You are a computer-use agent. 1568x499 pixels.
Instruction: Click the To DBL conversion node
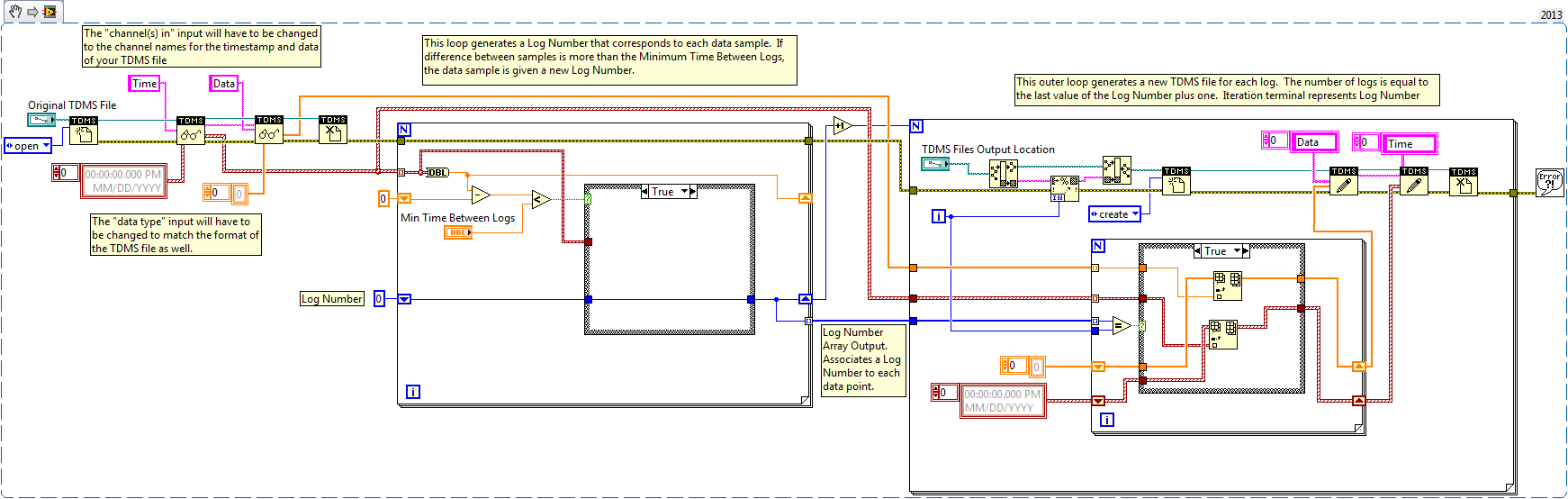coord(437,172)
